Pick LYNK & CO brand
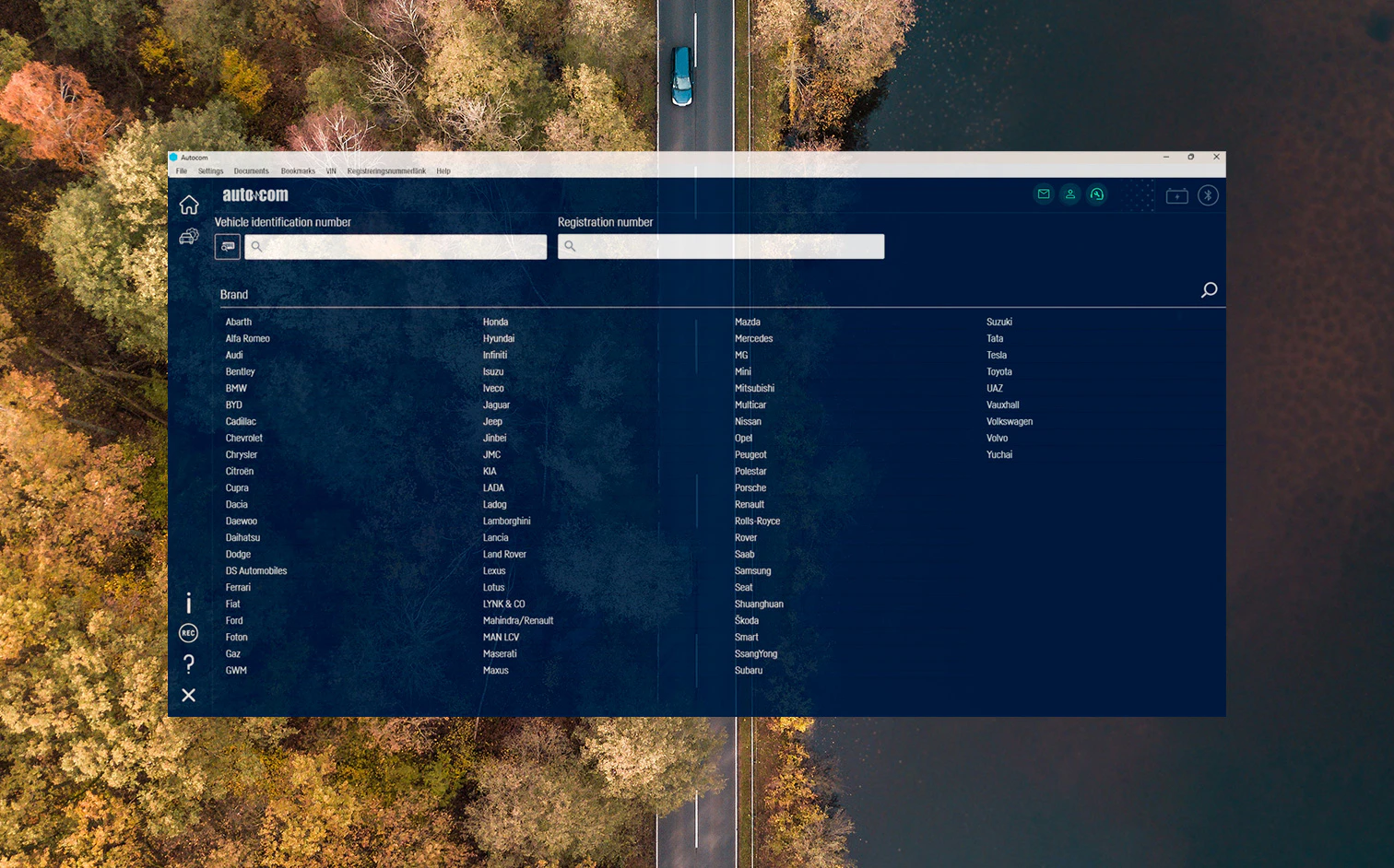This screenshot has height=868, width=1394. 503,604
